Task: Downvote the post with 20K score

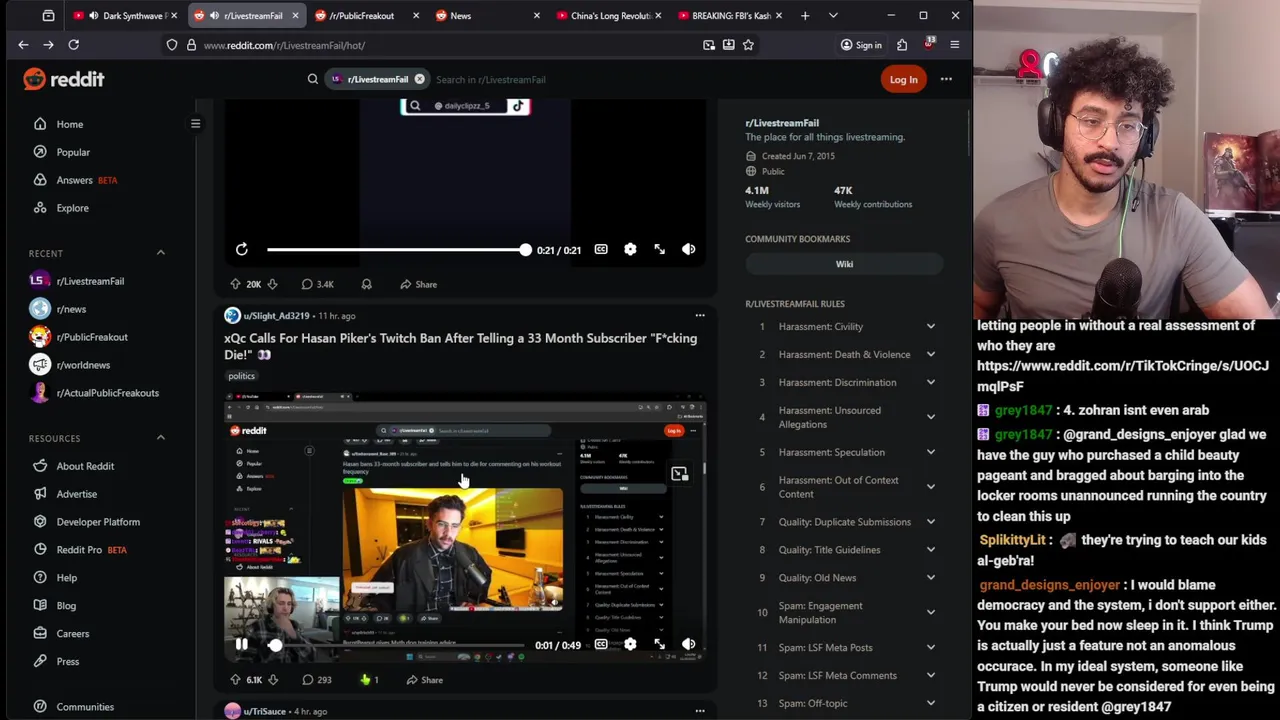Action: coord(272,284)
